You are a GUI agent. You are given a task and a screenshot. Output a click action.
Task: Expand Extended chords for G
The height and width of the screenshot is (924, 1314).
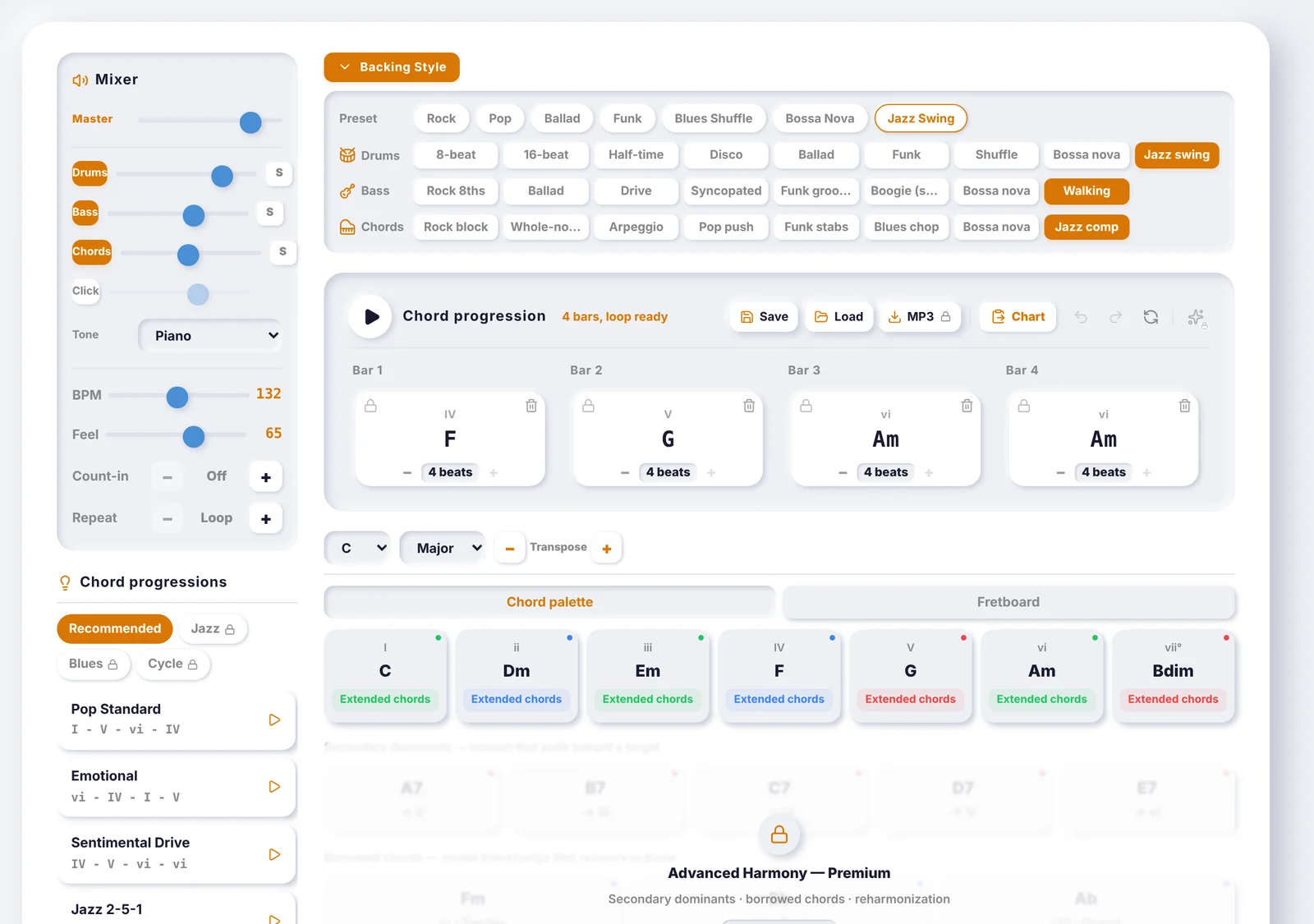point(910,699)
